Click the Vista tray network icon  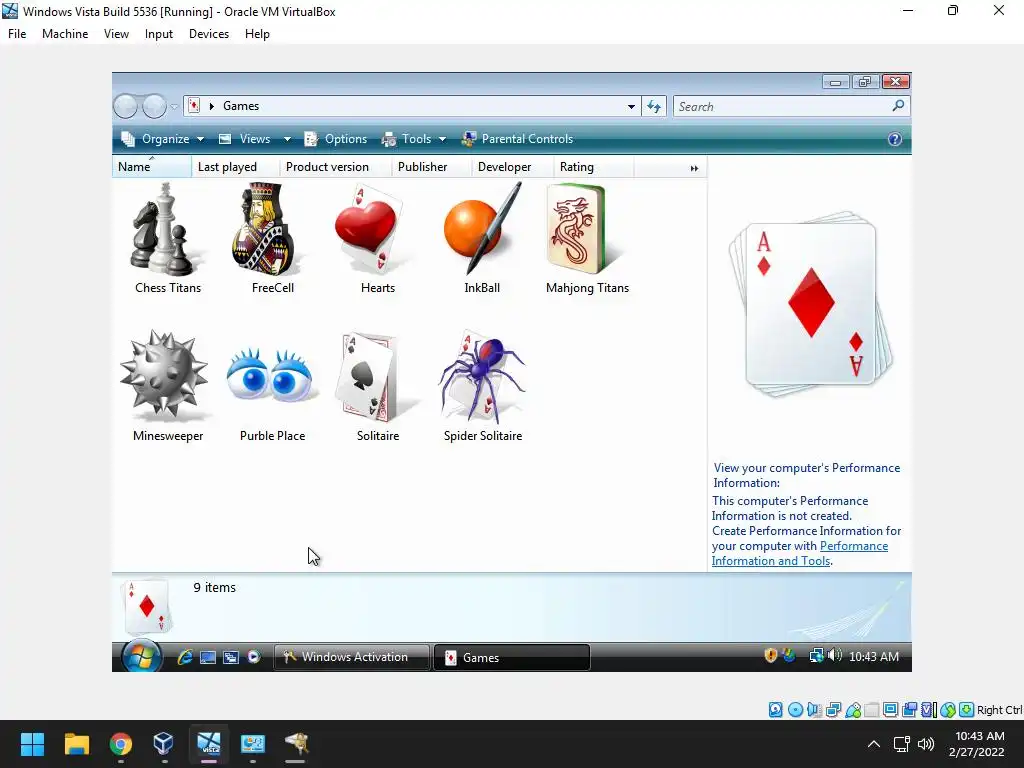click(816, 656)
